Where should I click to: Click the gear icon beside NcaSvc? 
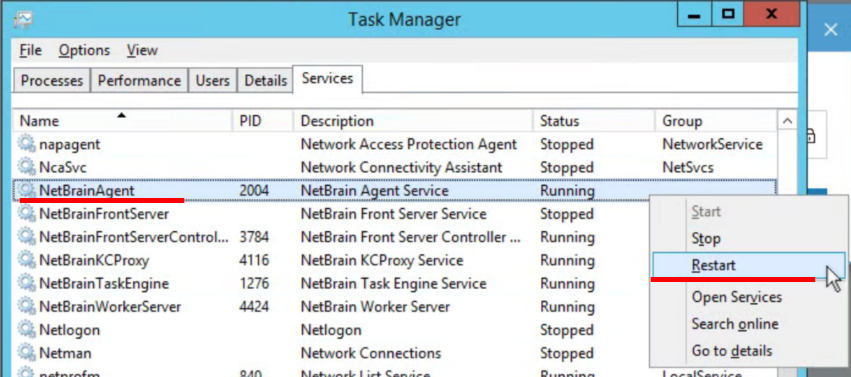pyautogui.click(x=26, y=167)
